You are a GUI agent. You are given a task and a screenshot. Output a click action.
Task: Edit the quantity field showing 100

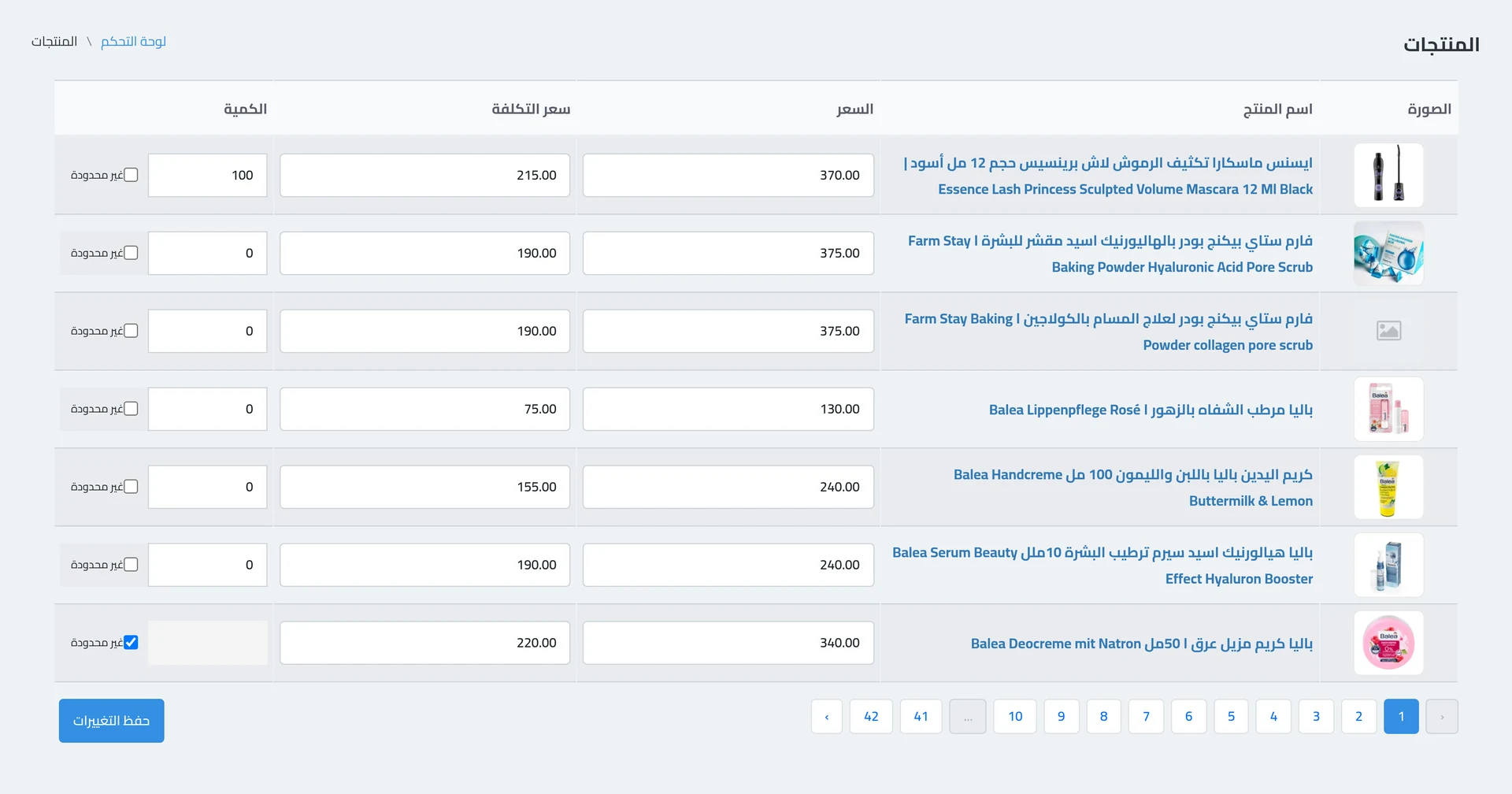(208, 175)
